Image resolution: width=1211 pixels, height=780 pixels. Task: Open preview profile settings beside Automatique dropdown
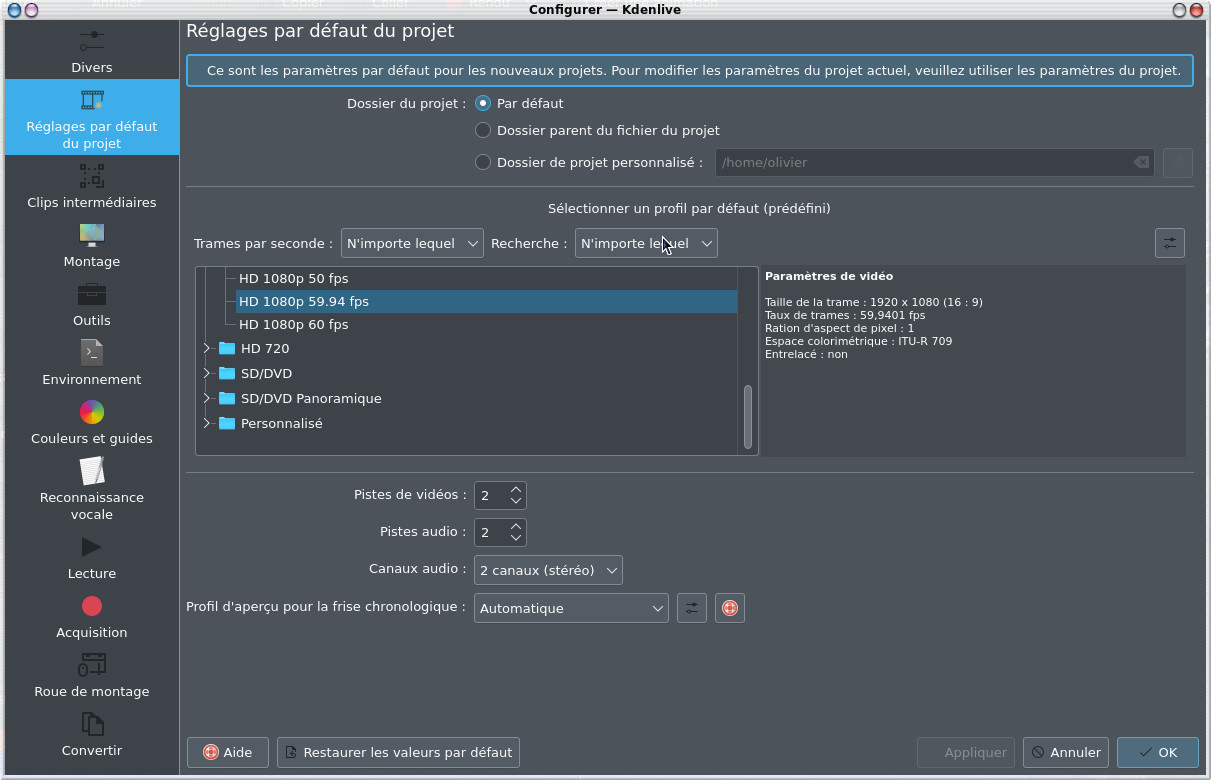tap(692, 608)
